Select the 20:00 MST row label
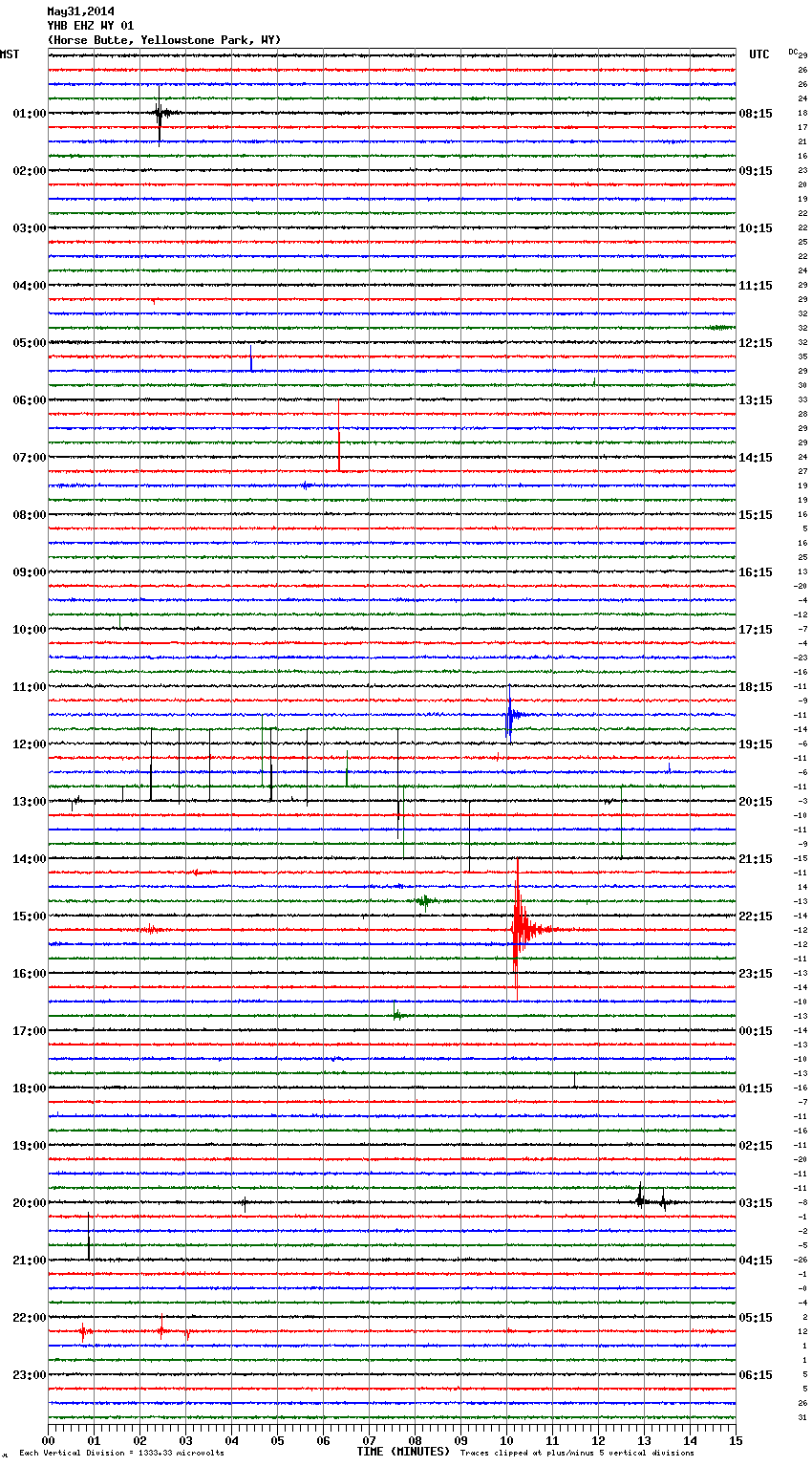The height and width of the screenshot is (1466, 812). tap(30, 1203)
